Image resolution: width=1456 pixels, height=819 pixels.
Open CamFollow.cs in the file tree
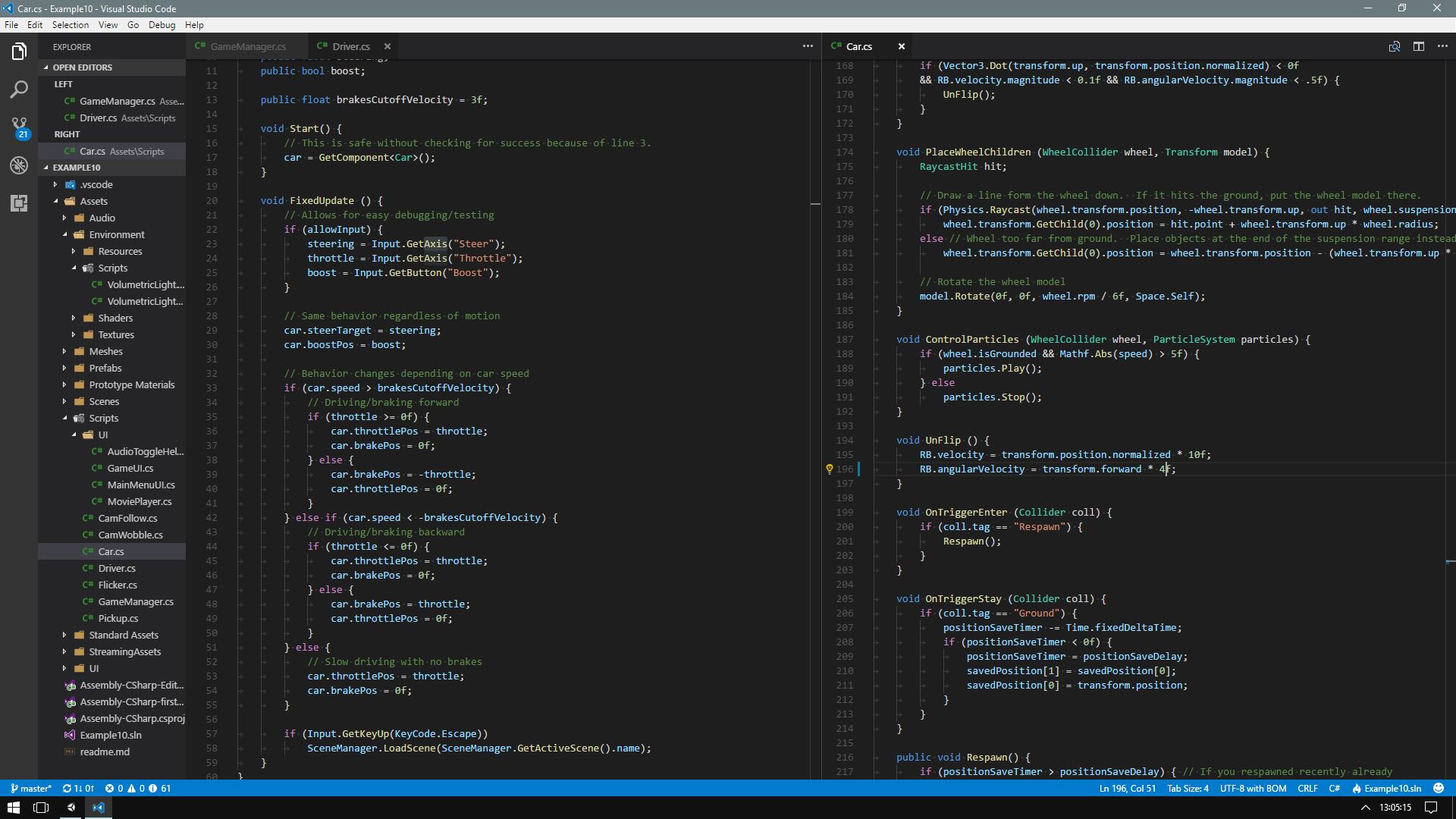127,518
